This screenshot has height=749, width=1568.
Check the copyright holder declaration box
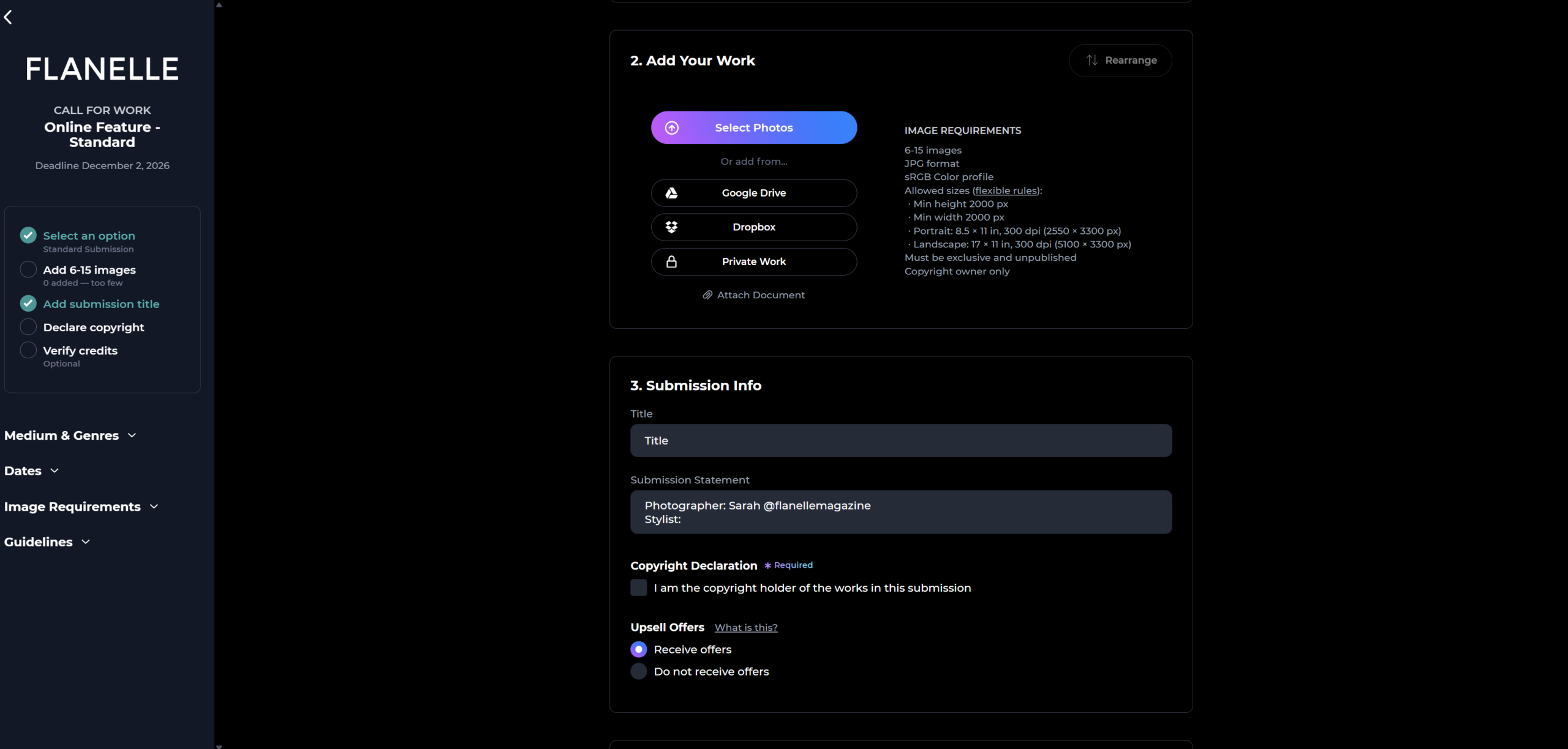click(x=639, y=588)
